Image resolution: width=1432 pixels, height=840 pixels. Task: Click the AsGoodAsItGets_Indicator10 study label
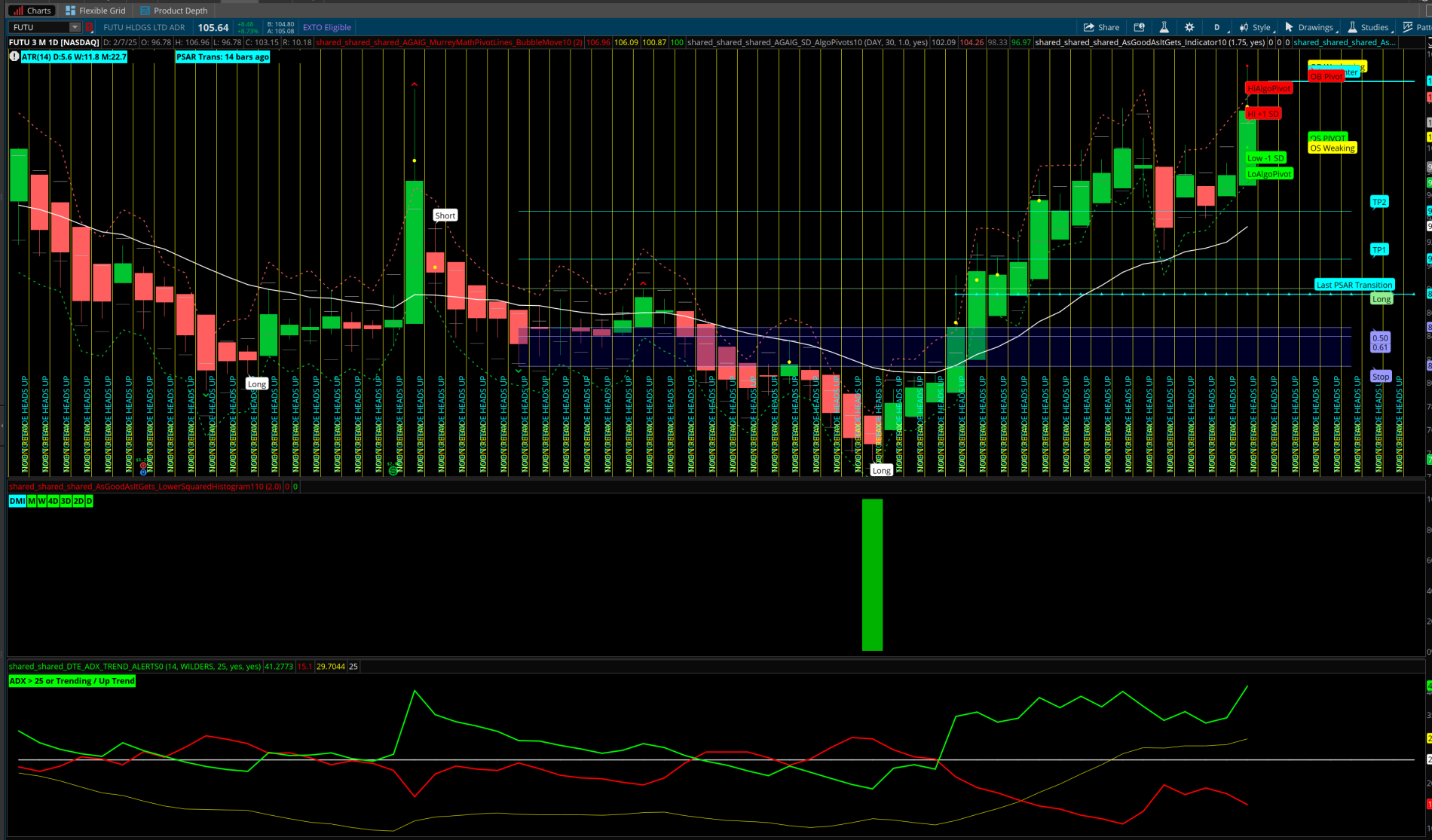tap(1150, 42)
